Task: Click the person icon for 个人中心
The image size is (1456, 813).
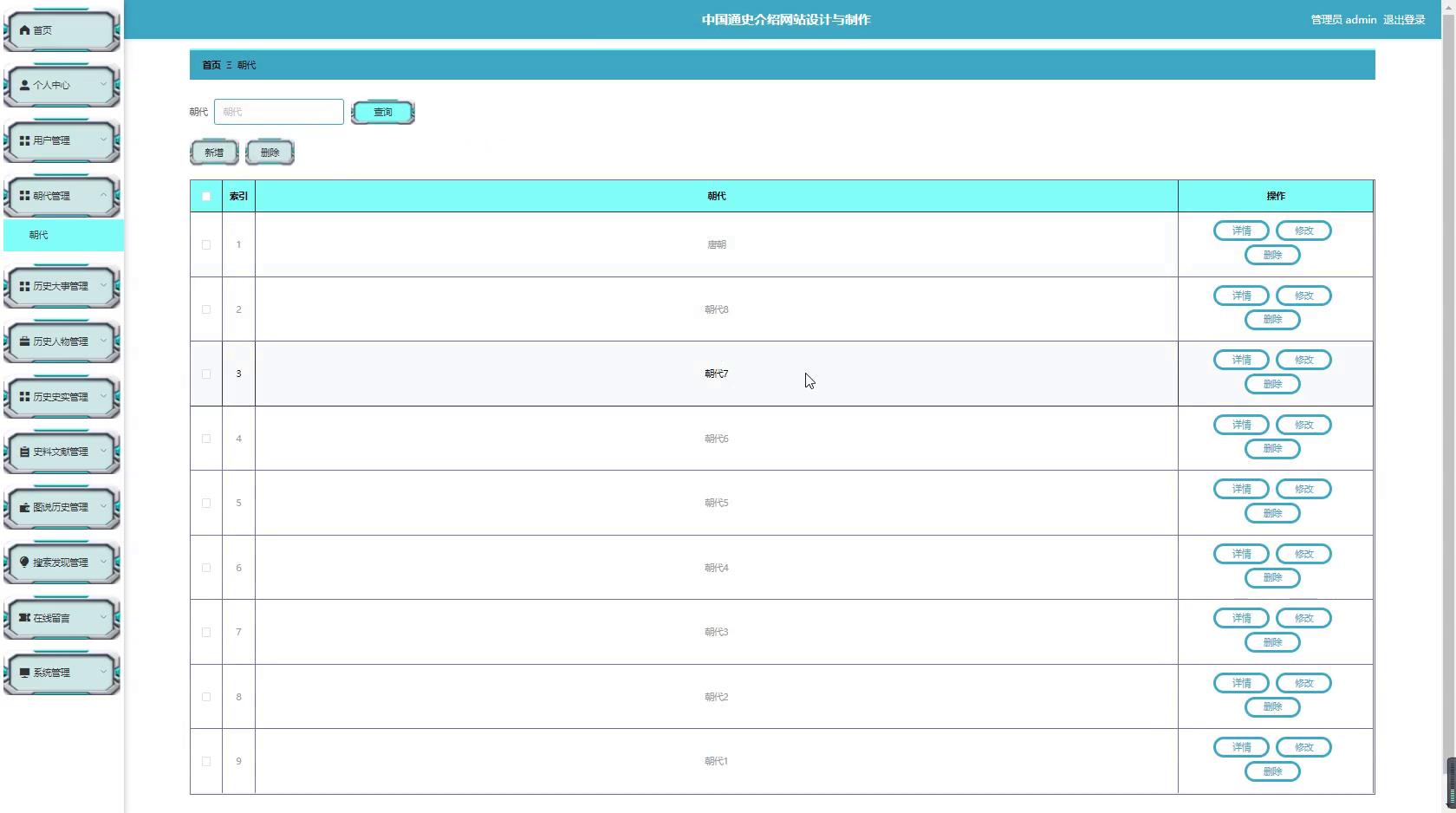Action: tap(24, 85)
